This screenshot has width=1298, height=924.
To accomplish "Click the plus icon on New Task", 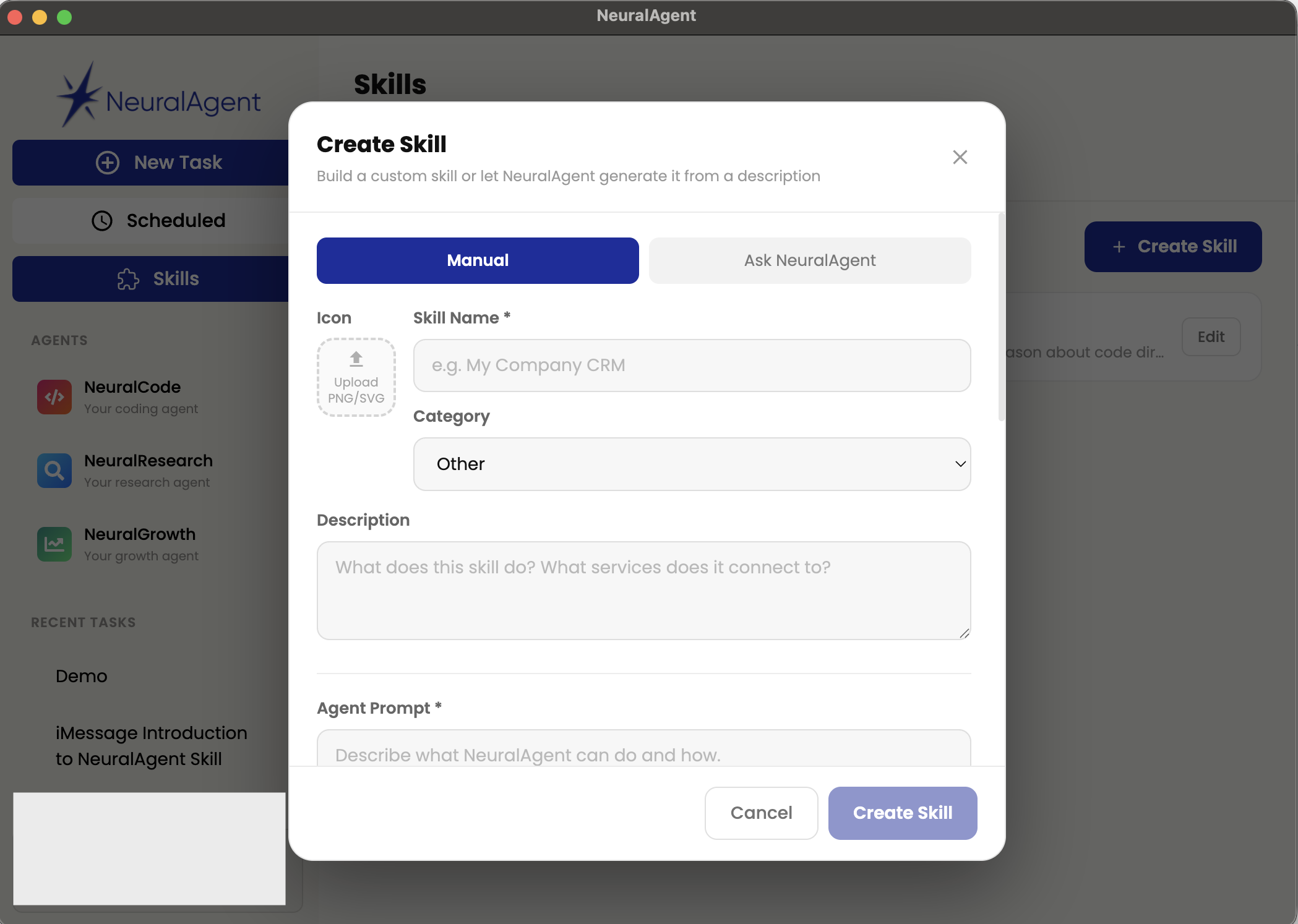I will point(109,162).
